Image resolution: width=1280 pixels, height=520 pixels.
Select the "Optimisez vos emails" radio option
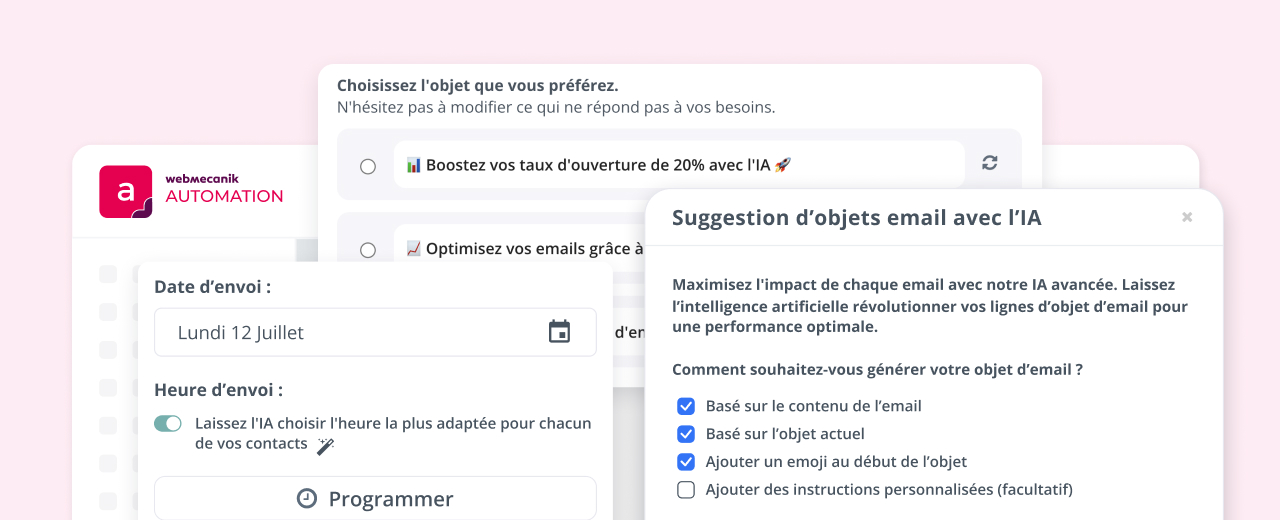click(368, 250)
